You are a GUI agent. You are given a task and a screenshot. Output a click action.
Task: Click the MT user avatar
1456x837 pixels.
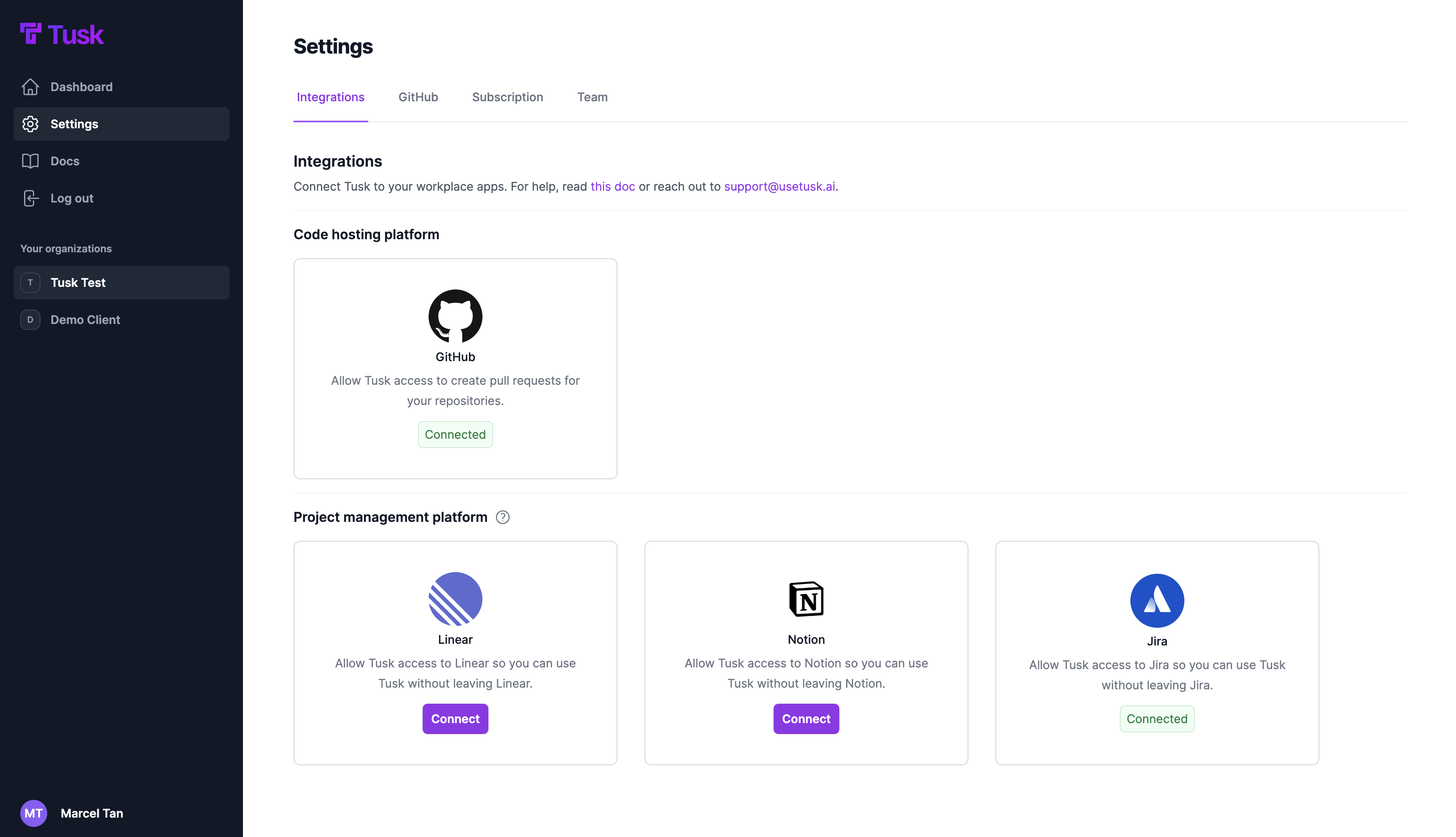[33, 813]
